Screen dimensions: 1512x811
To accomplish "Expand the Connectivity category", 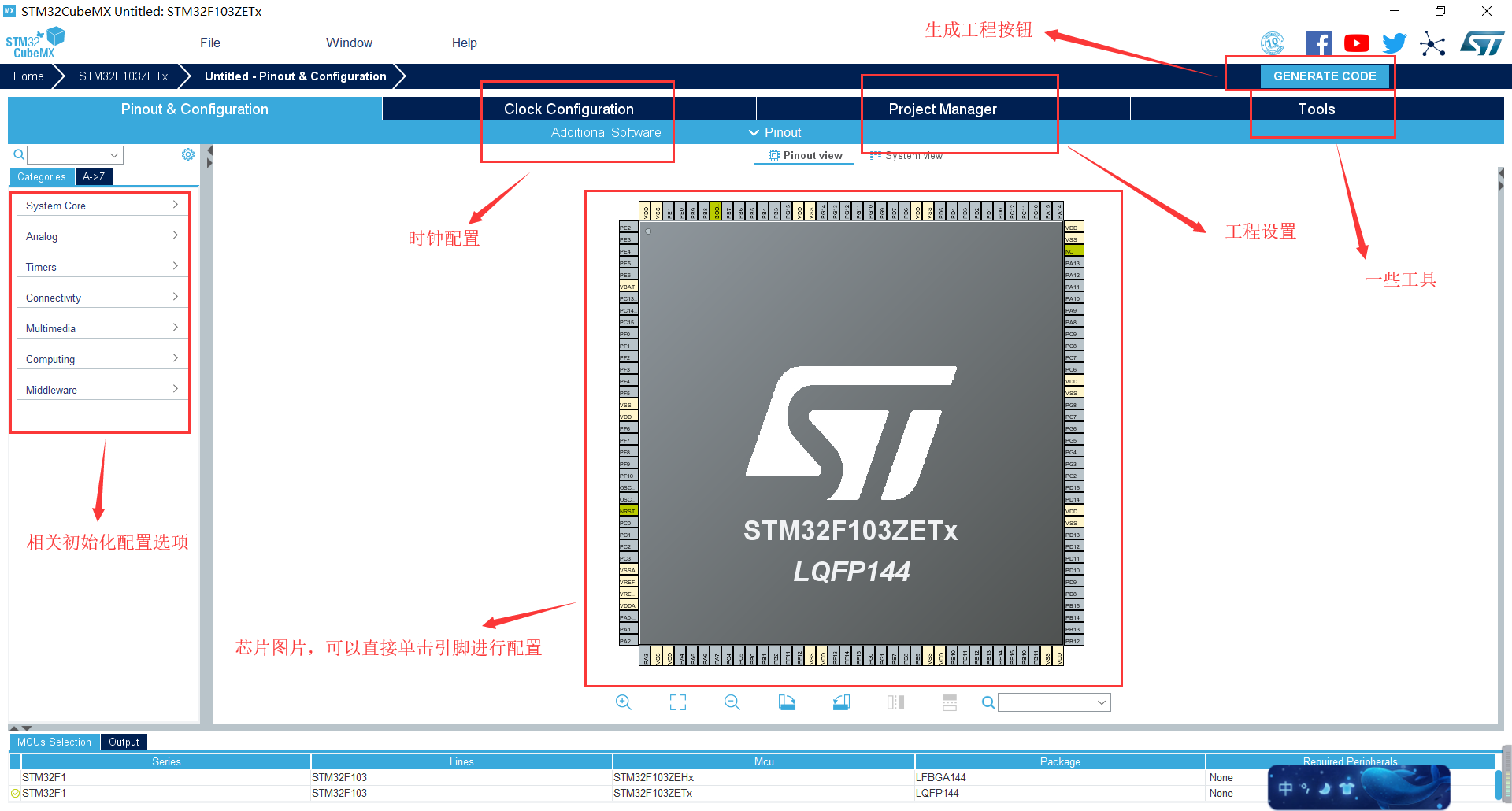I will pyautogui.click(x=102, y=298).
